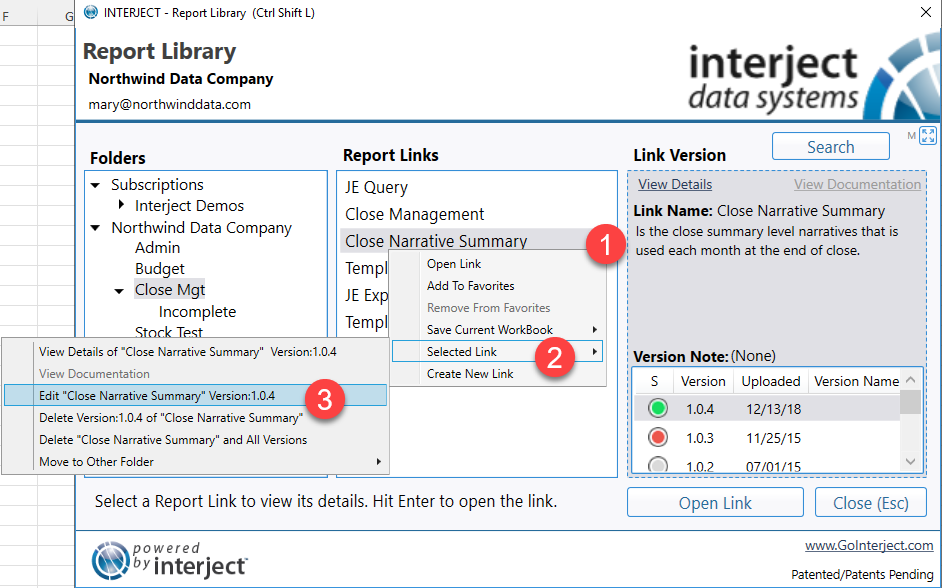Image resolution: width=942 pixels, height=588 pixels.
Task: Select the Northwind Data Company folder
Action: click(x=201, y=228)
